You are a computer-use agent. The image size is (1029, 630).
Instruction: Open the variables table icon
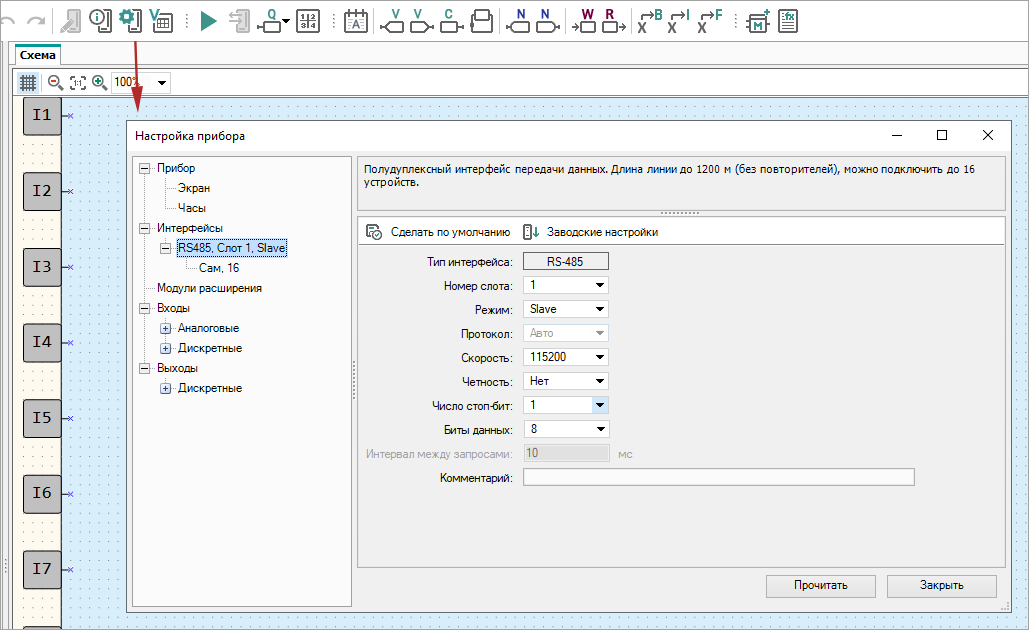pyautogui.click(x=160, y=19)
